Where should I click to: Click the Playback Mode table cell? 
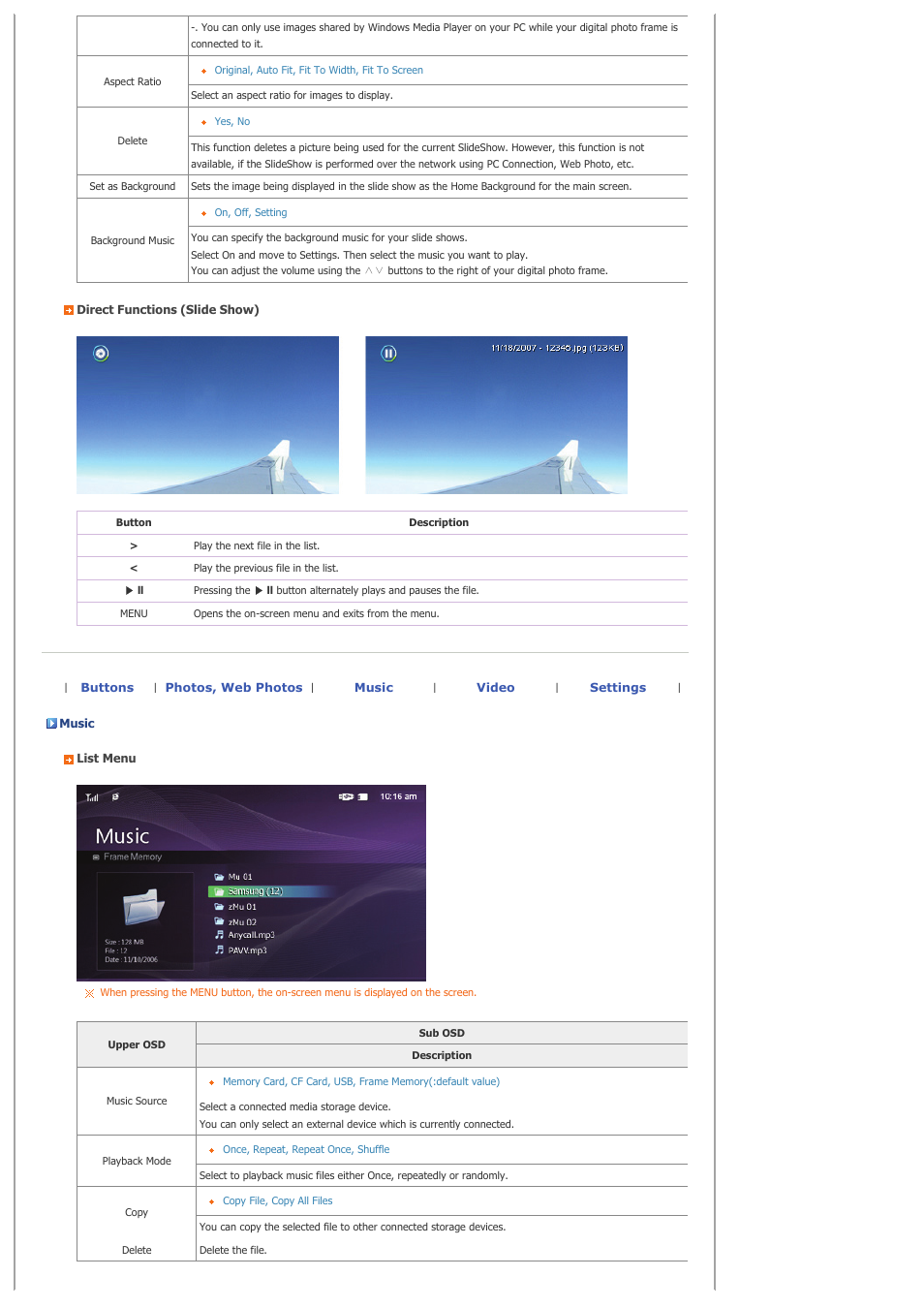point(137,1162)
